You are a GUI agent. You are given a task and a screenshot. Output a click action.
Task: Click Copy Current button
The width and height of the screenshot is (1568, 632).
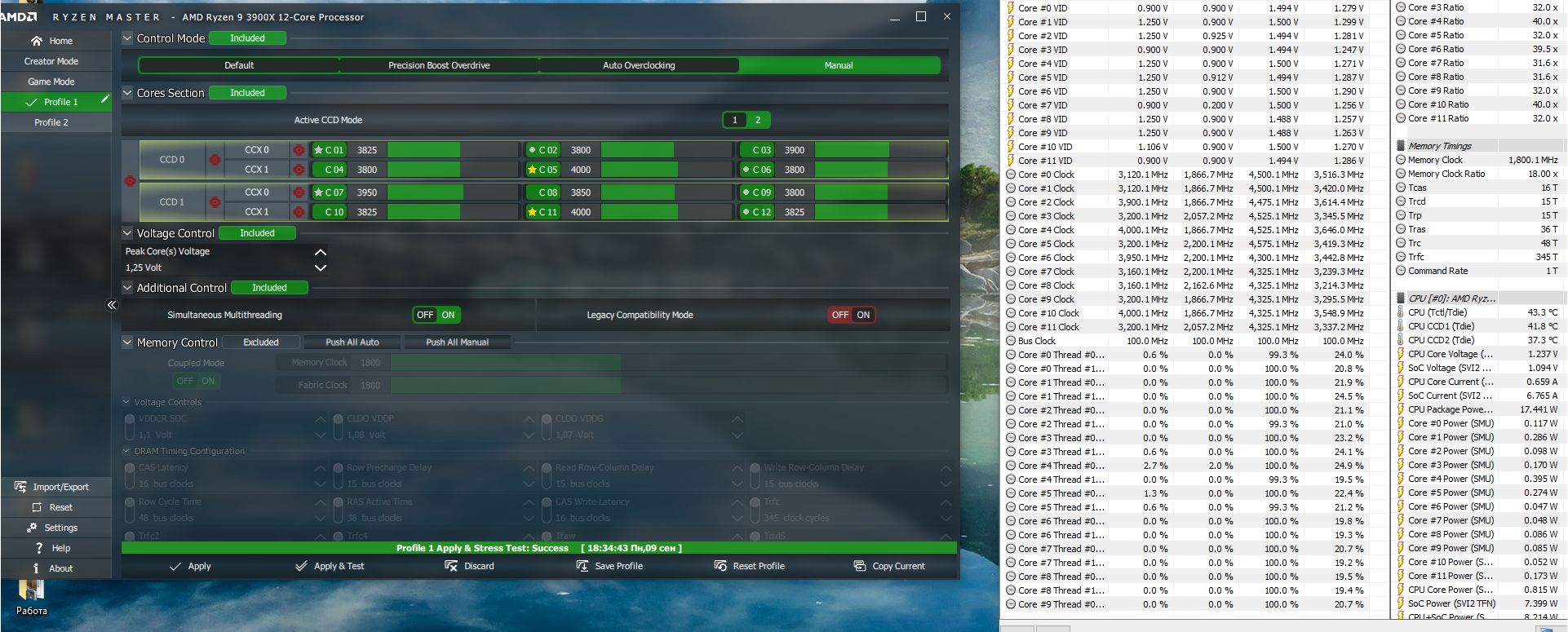click(889, 566)
